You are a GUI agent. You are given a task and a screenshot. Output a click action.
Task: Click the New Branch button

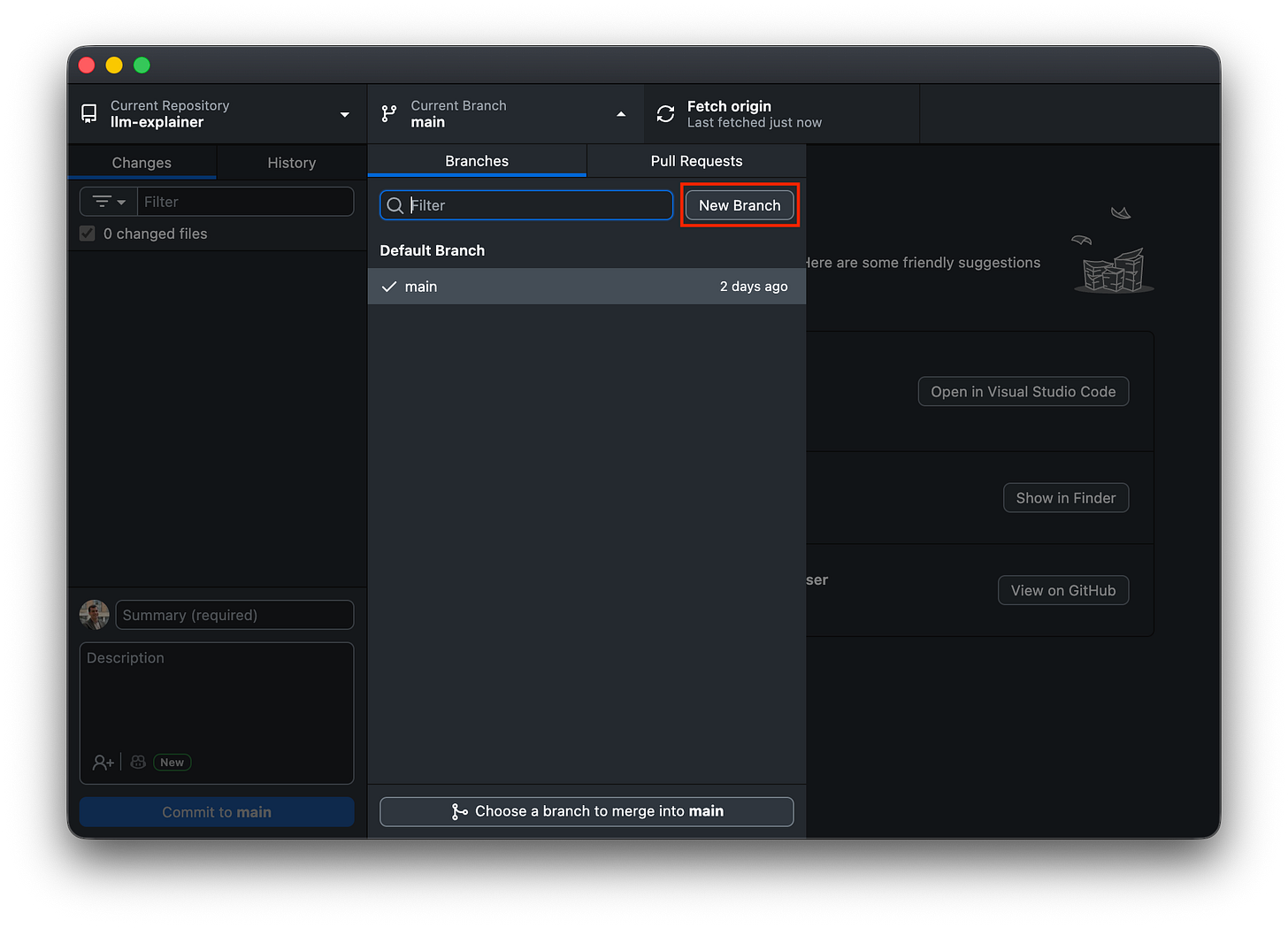pyautogui.click(x=740, y=204)
